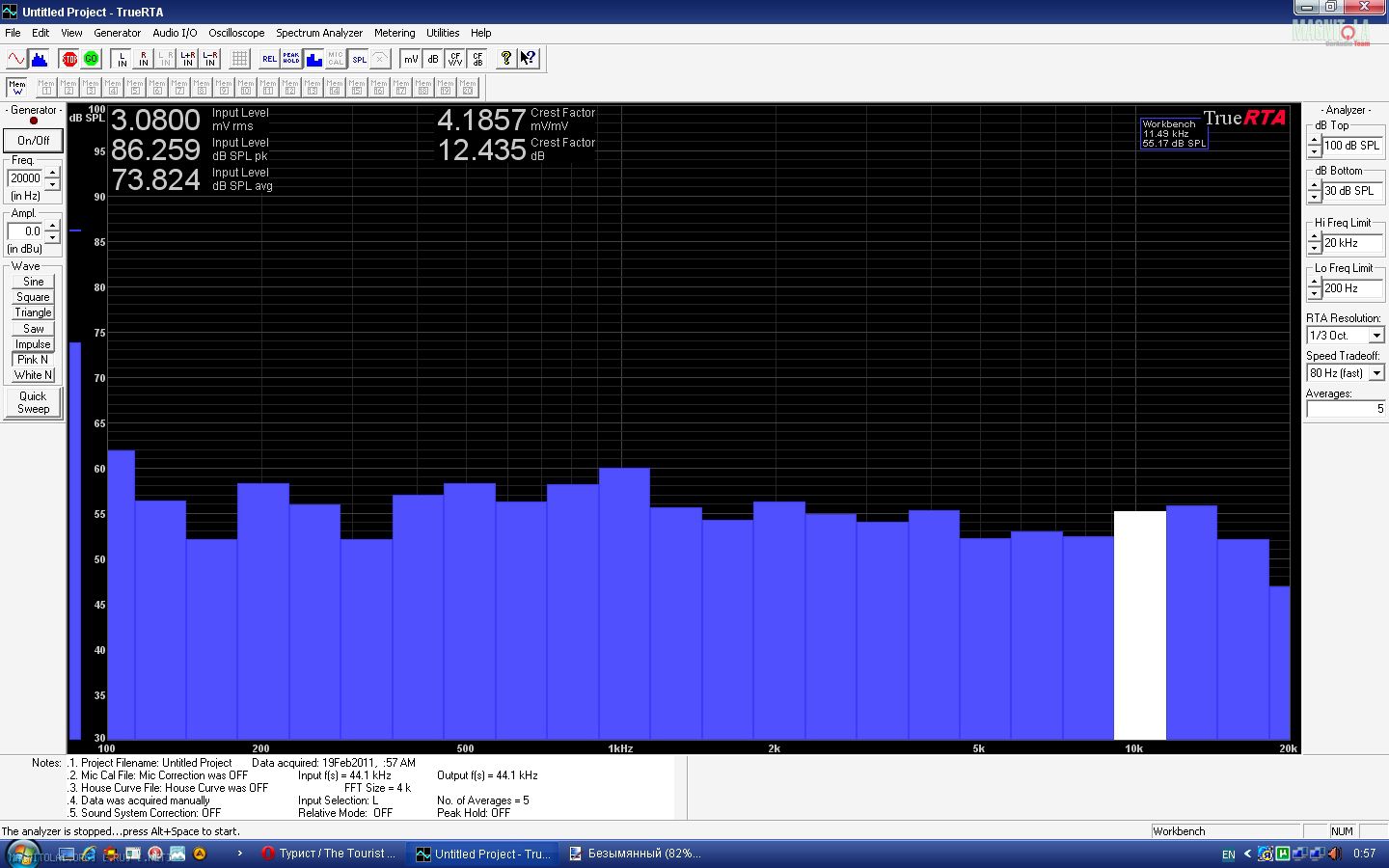
Task: Switch to Opera Турист taskbar window
Action: 329,854
